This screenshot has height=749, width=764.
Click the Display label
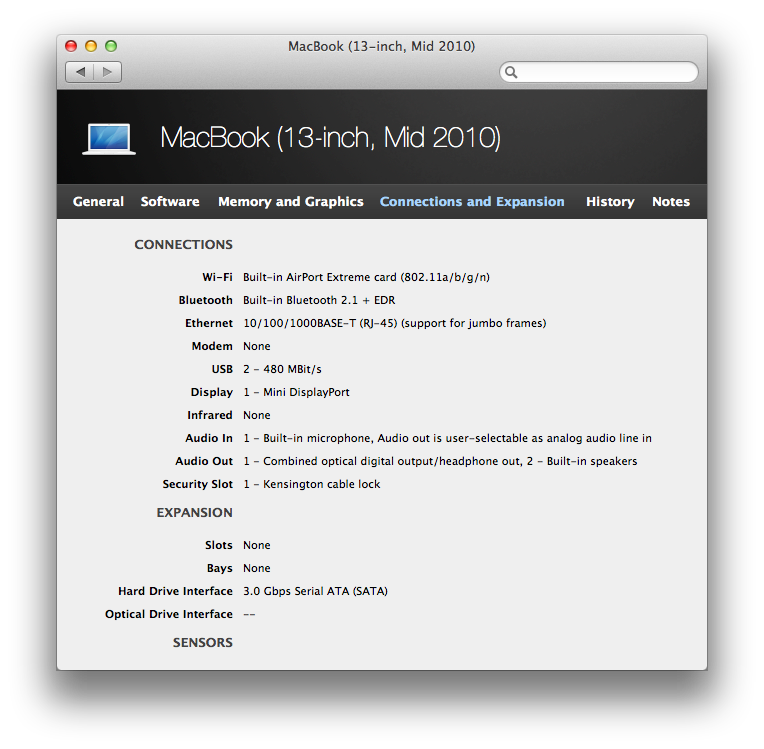click(212, 392)
